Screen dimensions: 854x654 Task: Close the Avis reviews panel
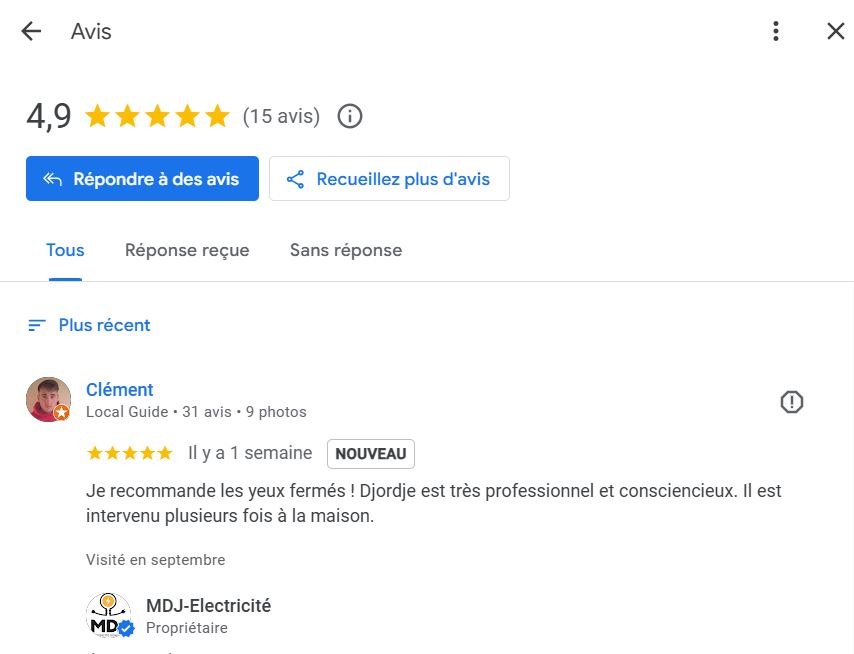click(x=836, y=32)
